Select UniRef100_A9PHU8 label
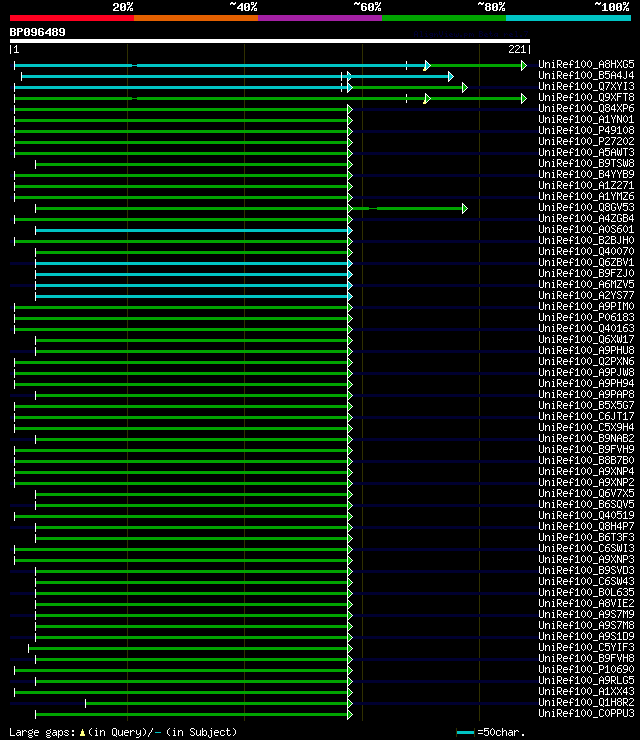Viewport: 640px width, 740px height. (586, 350)
